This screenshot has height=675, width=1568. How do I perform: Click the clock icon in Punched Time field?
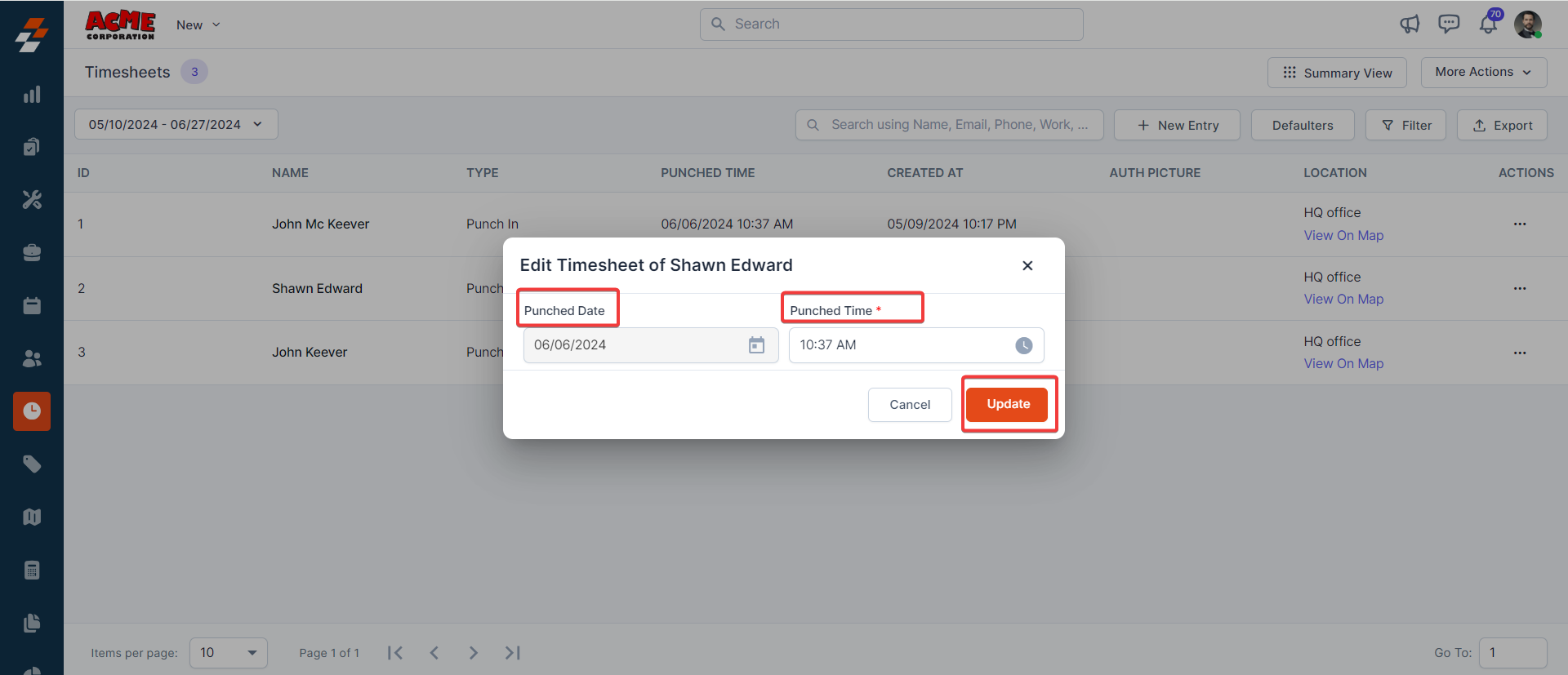pyautogui.click(x=1023, y=345)
